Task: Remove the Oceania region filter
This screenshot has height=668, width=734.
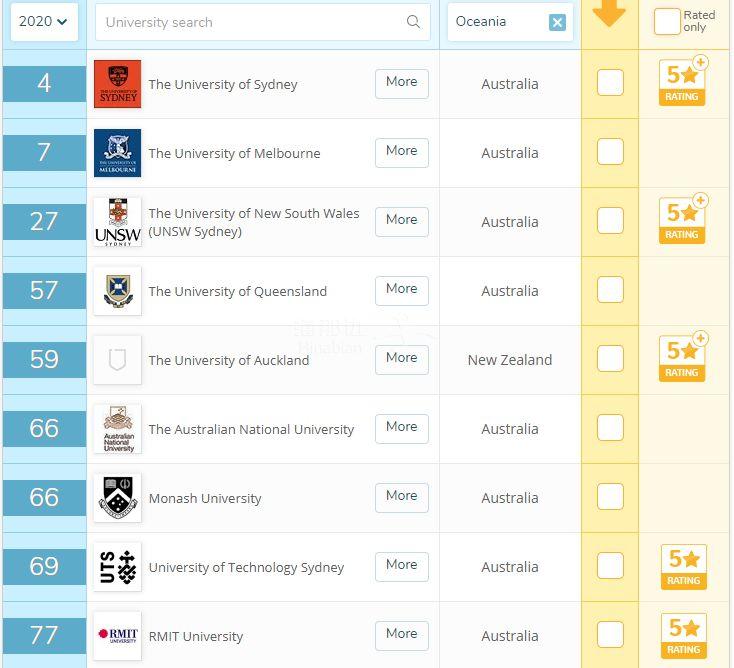Action: pos(557,22)
